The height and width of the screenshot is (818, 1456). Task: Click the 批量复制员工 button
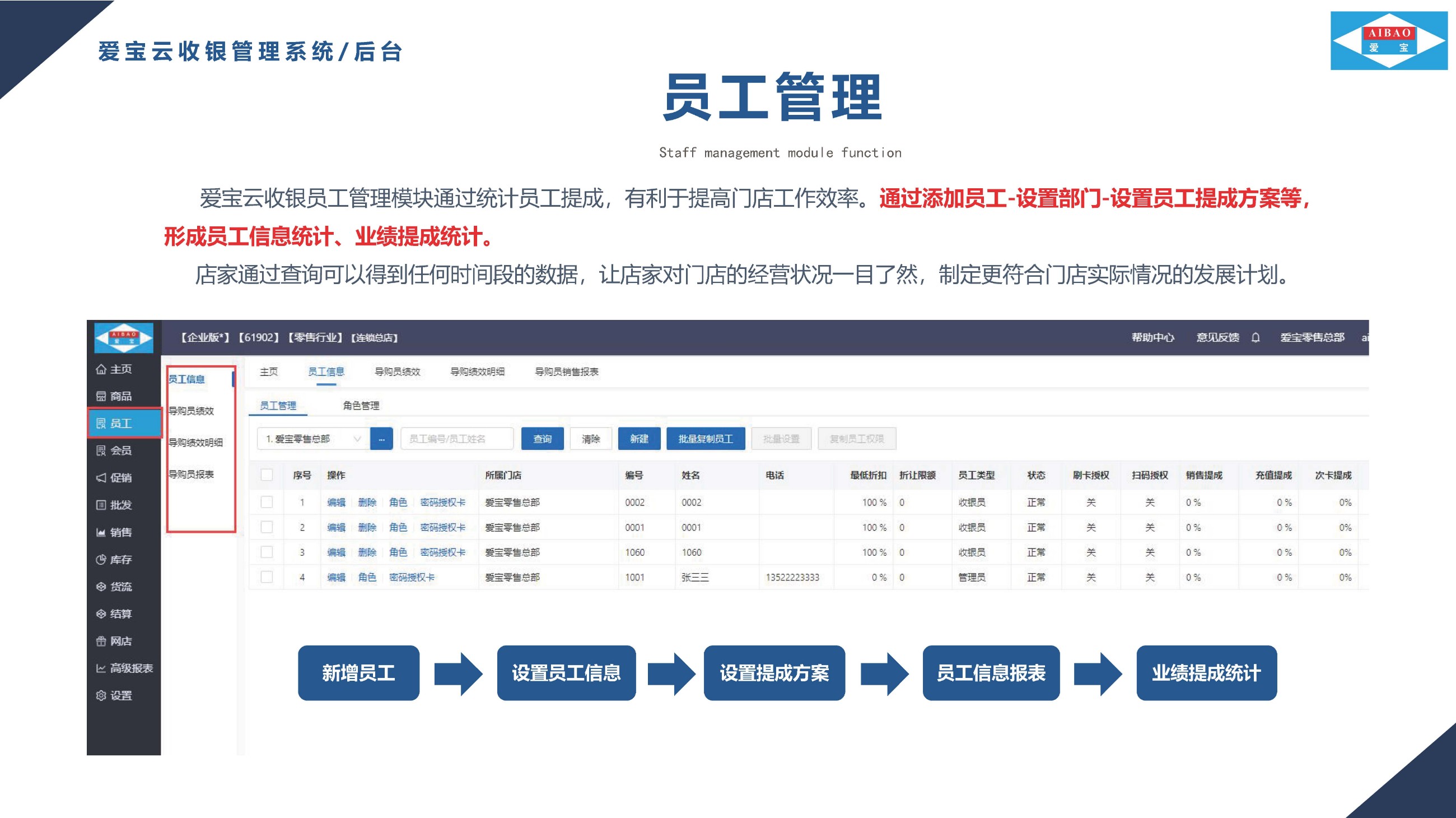pos(706,439)
